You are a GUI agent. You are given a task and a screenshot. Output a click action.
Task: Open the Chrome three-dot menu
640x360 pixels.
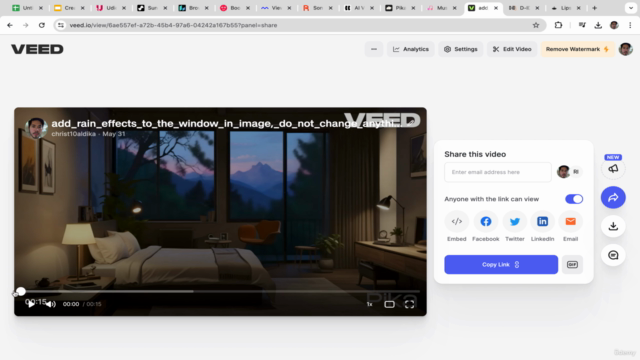(630, 25)
